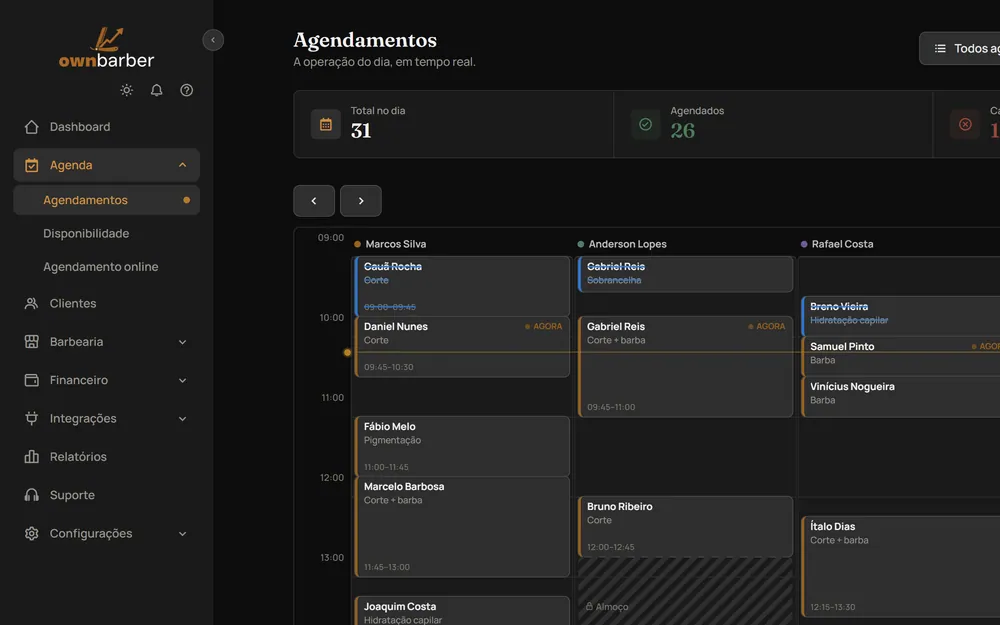Collapse the Agenda menu chevron
Viewport: 1000px width, 625px height.
[x=182, y=165]
